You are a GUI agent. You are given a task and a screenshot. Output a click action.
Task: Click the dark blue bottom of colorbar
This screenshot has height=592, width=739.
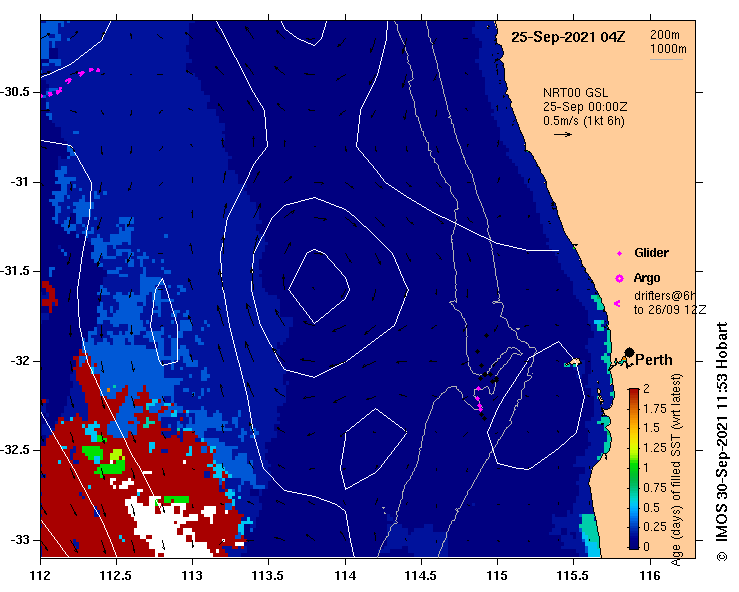634,544
